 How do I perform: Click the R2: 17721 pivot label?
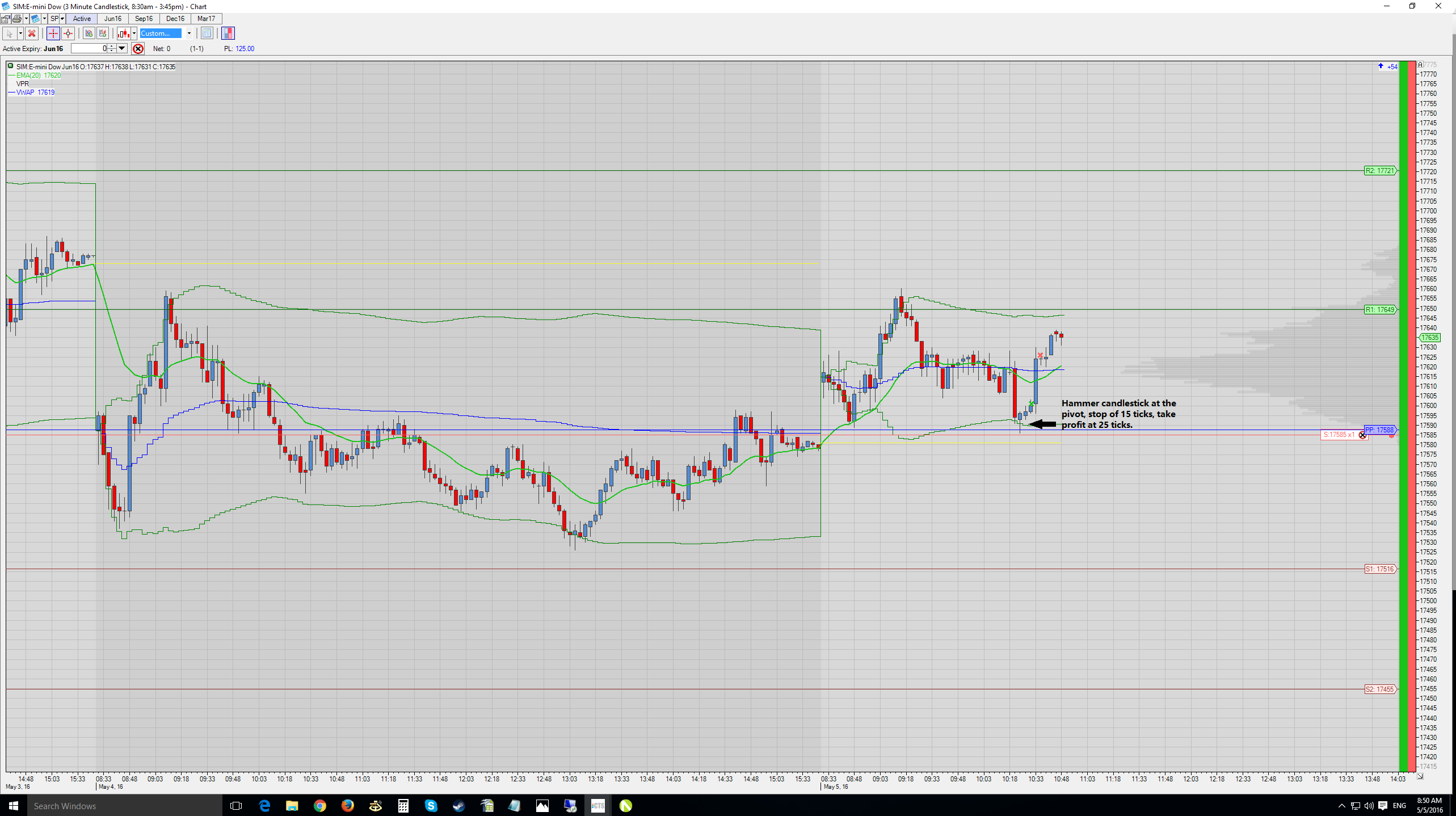(x=1380, y=171)
